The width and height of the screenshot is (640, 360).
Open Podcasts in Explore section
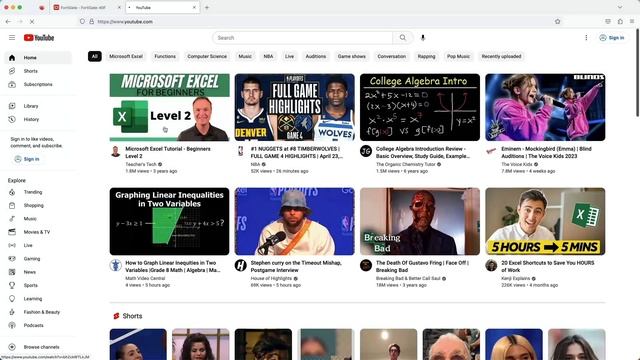(x=38, y=325)
